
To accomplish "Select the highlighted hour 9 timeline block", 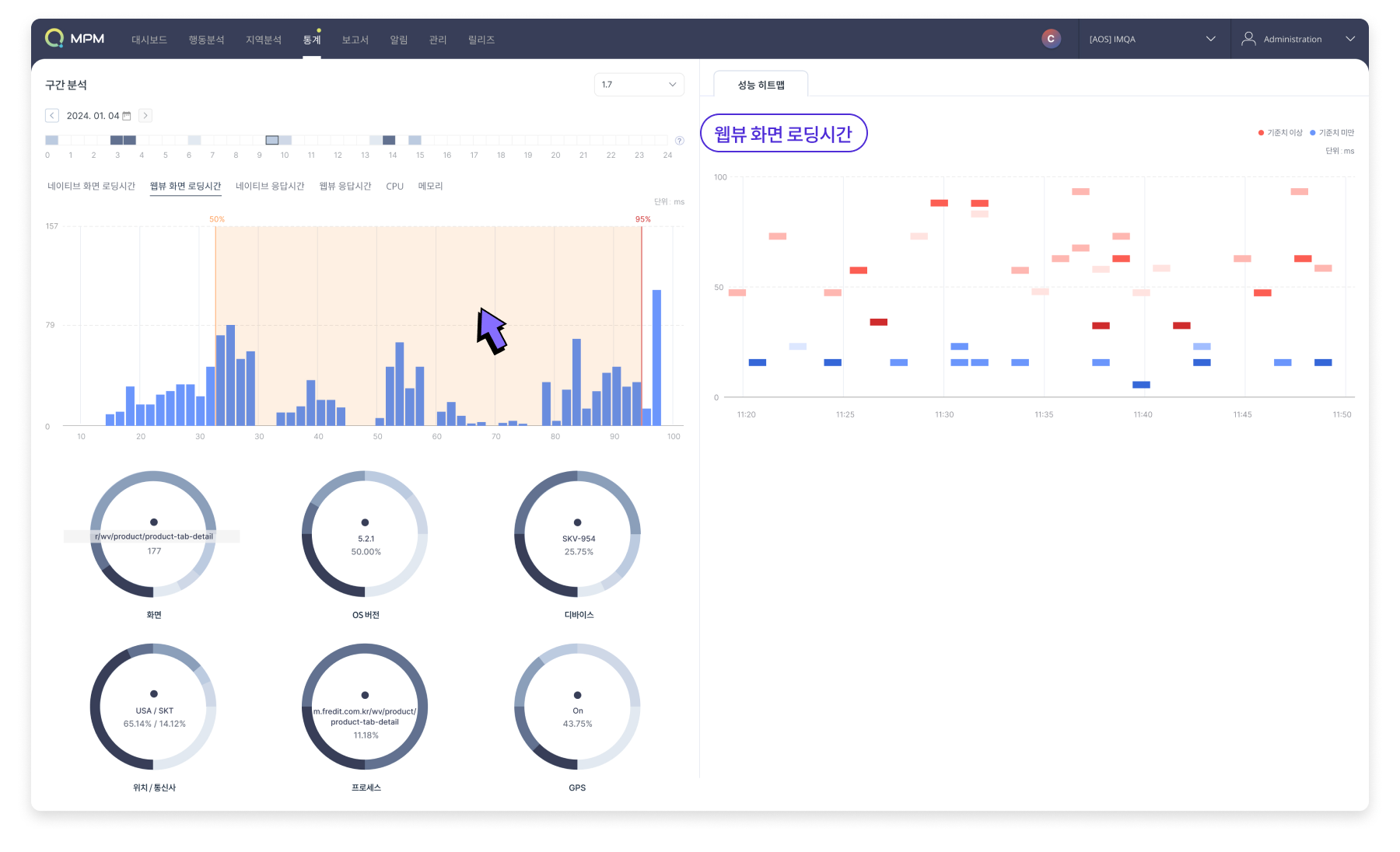I will tap(272, 140).
